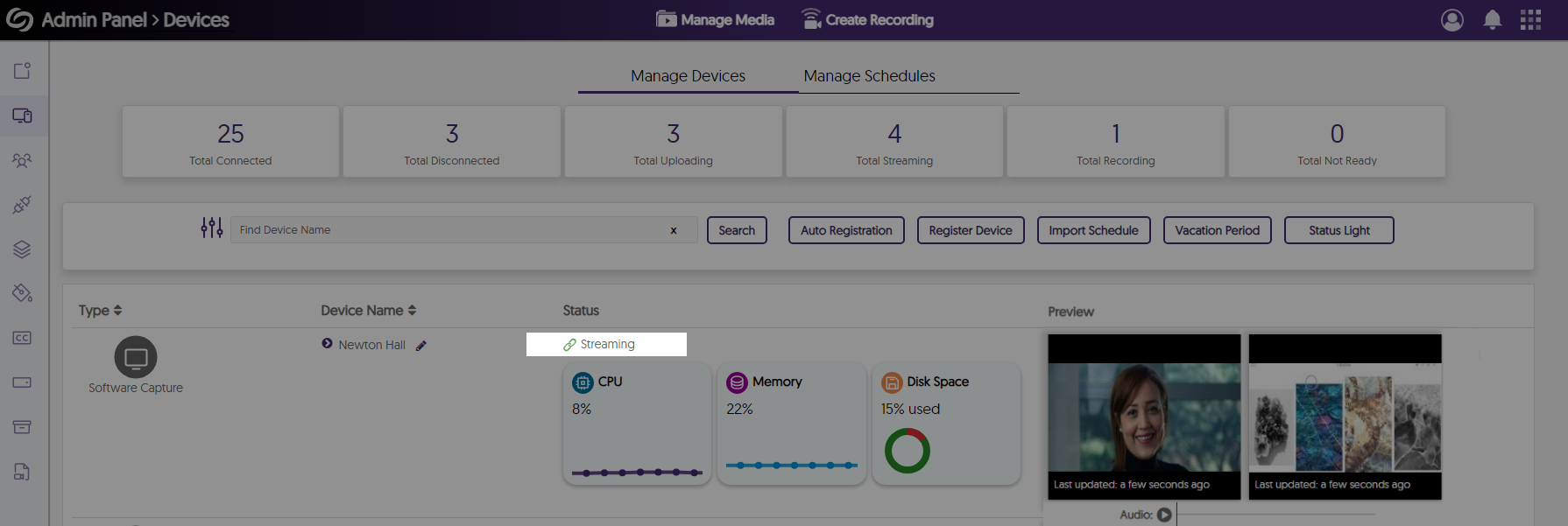The height and width of the screenshot is (526, 1568).
Task: Click the Preview column header
Action: (1070, 312)
